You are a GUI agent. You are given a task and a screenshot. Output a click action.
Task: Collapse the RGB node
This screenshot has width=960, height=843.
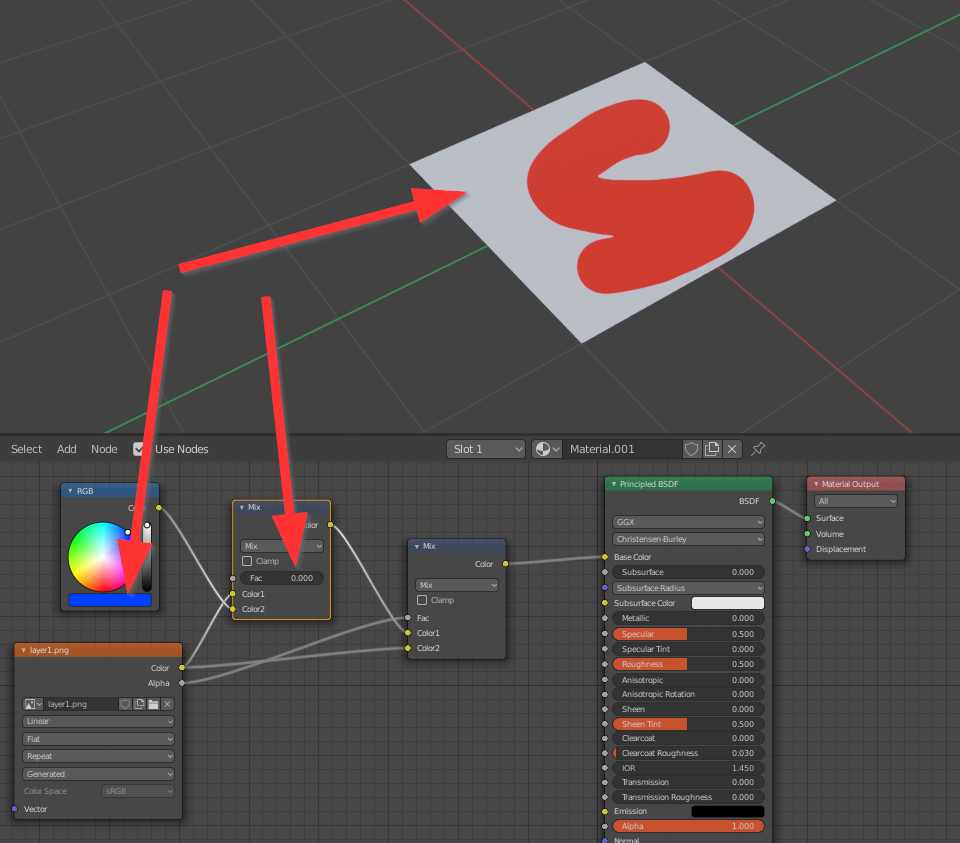click(70, 491)
